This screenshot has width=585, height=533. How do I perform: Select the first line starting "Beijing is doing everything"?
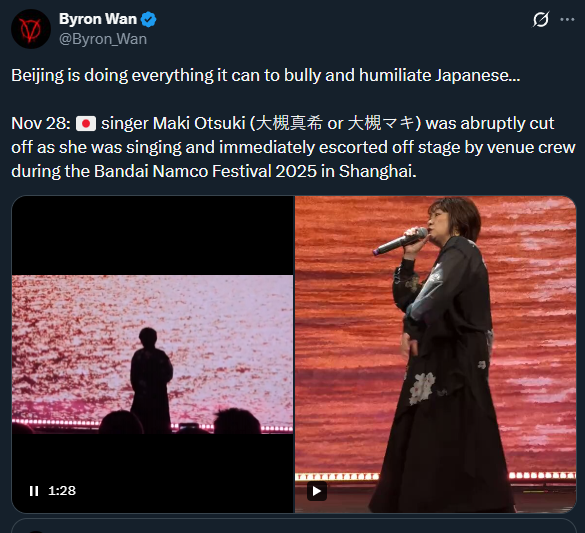266,75
